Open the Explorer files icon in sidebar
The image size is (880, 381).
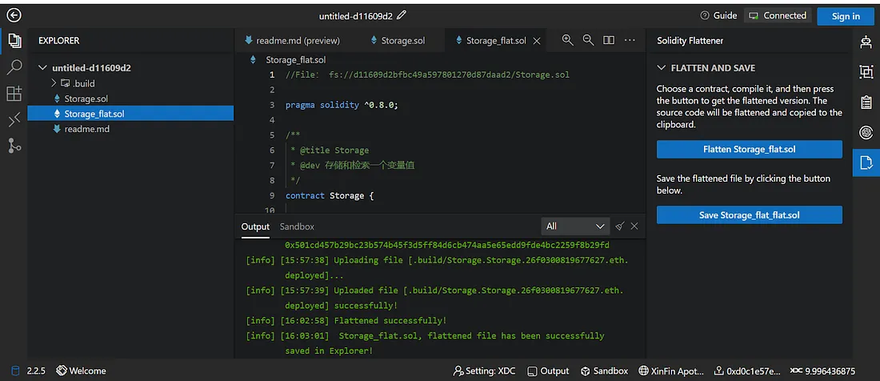pos(14,40)
